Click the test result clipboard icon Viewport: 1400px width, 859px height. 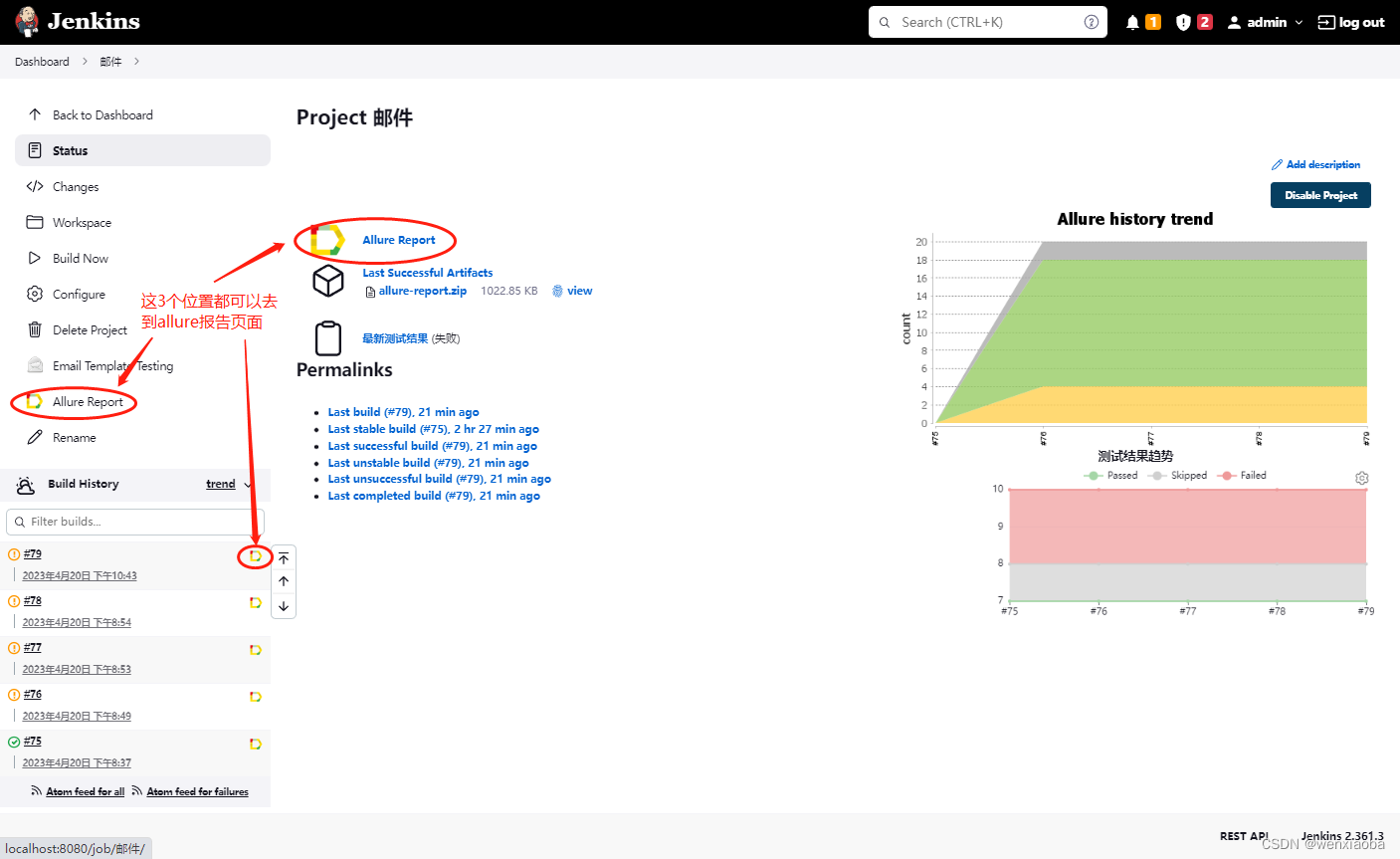328,338
